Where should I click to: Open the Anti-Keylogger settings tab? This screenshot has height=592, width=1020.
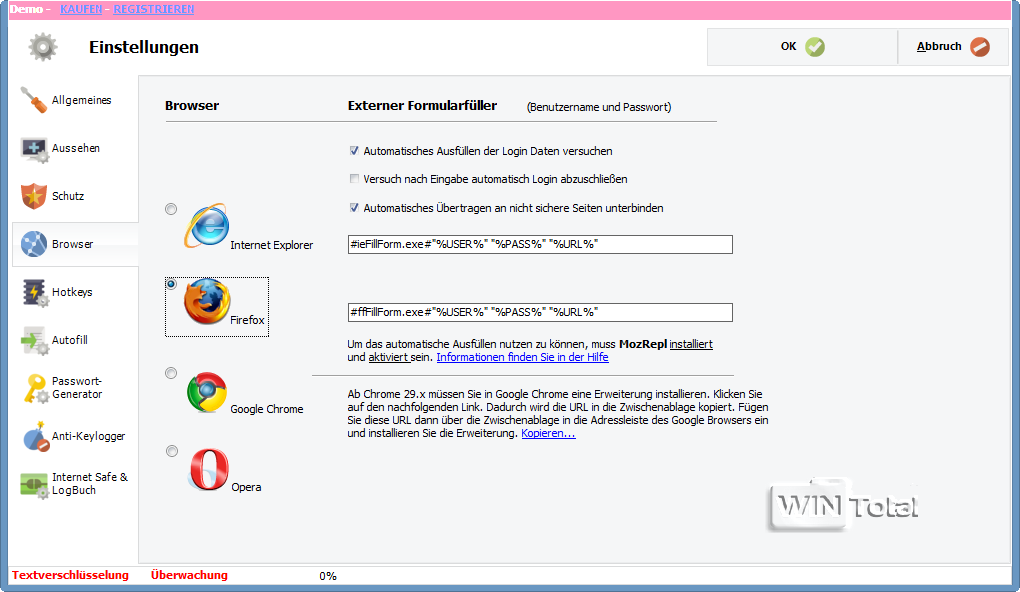[75, 437]
